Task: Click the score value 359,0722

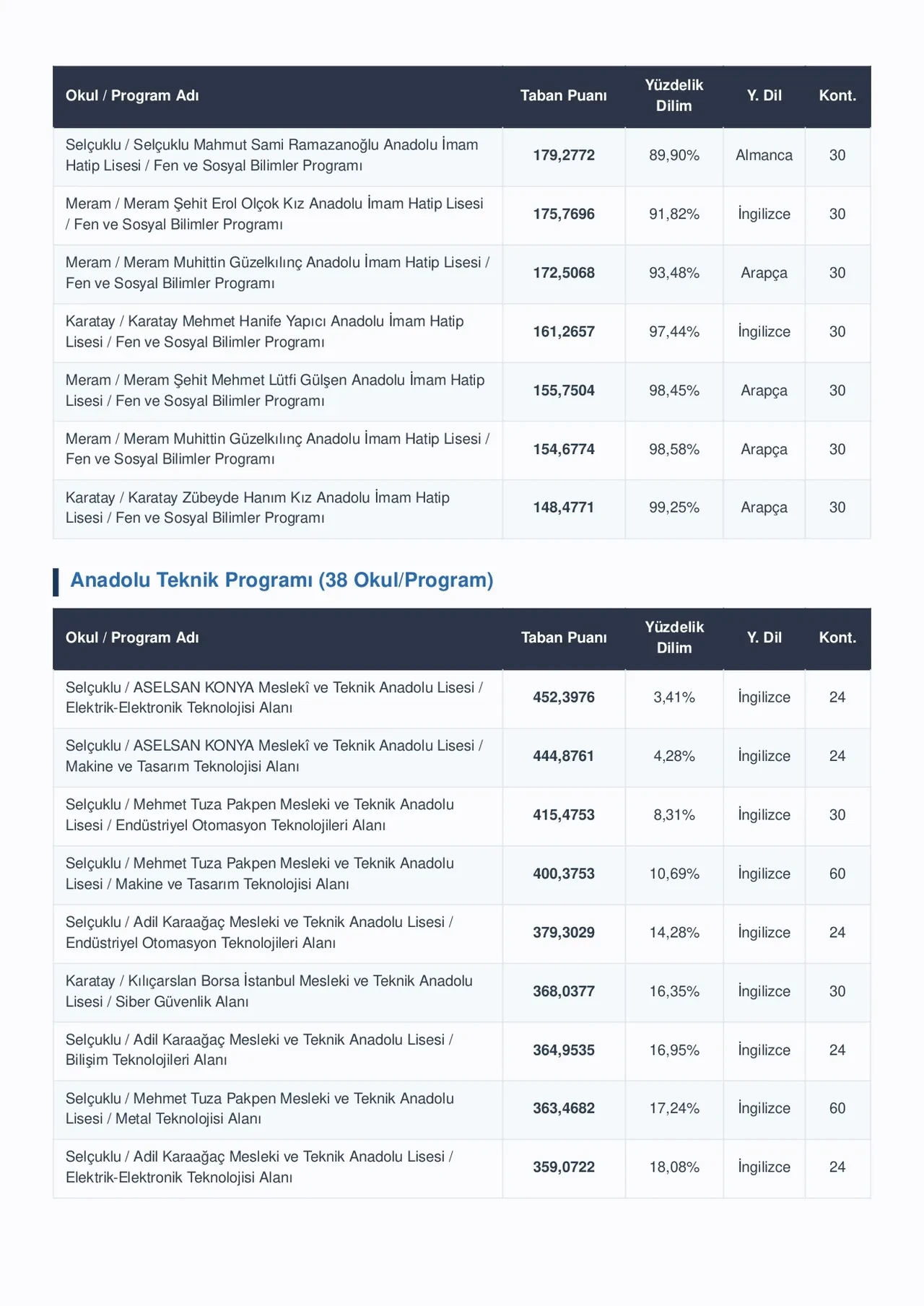Action: 564,1167
